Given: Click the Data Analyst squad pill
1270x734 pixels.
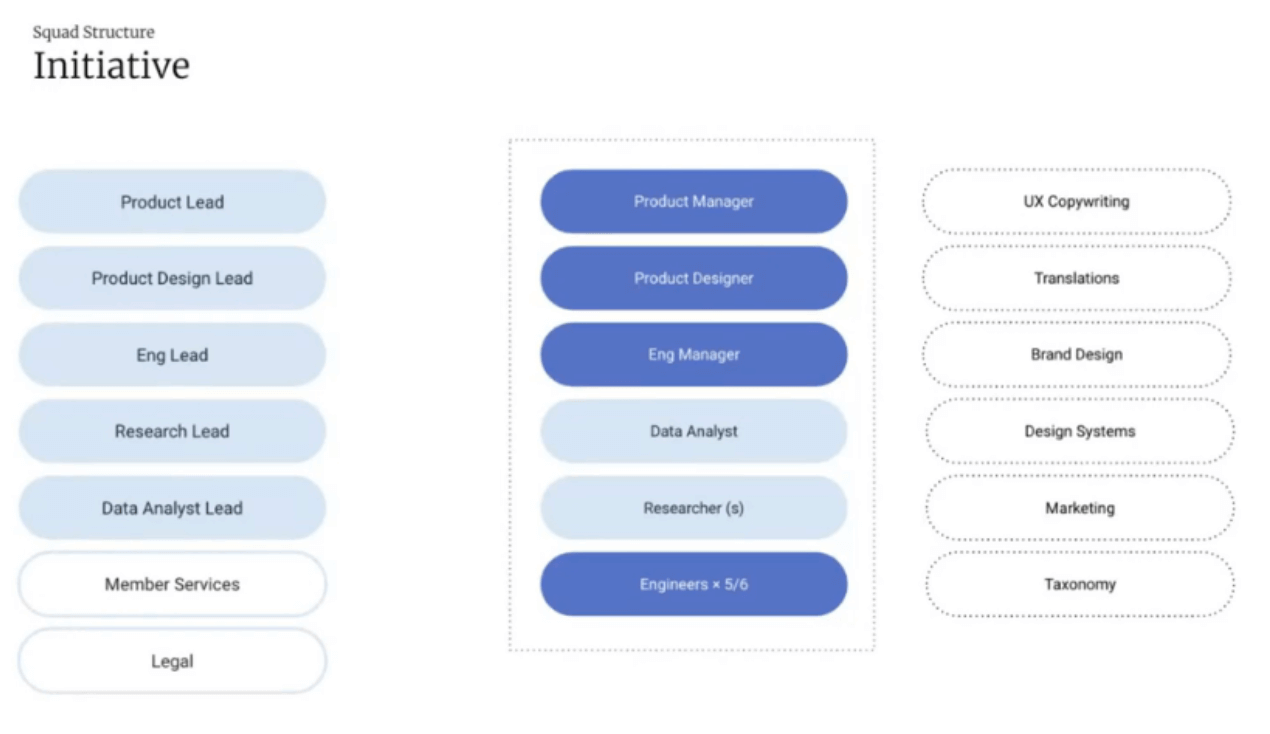Looking at the screenshot, I should 693,431.
